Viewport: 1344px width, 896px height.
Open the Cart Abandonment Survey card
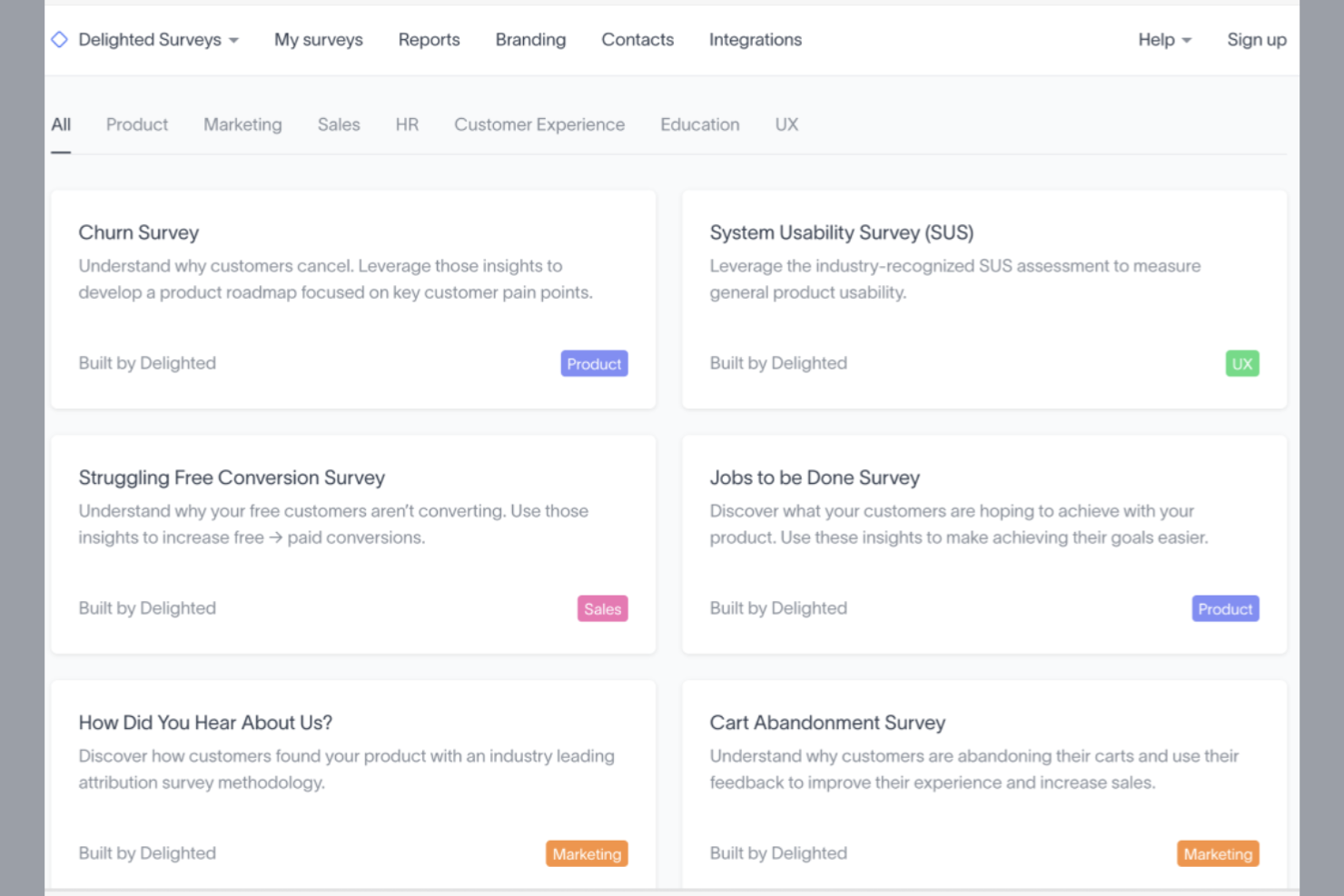coord(983,783)
